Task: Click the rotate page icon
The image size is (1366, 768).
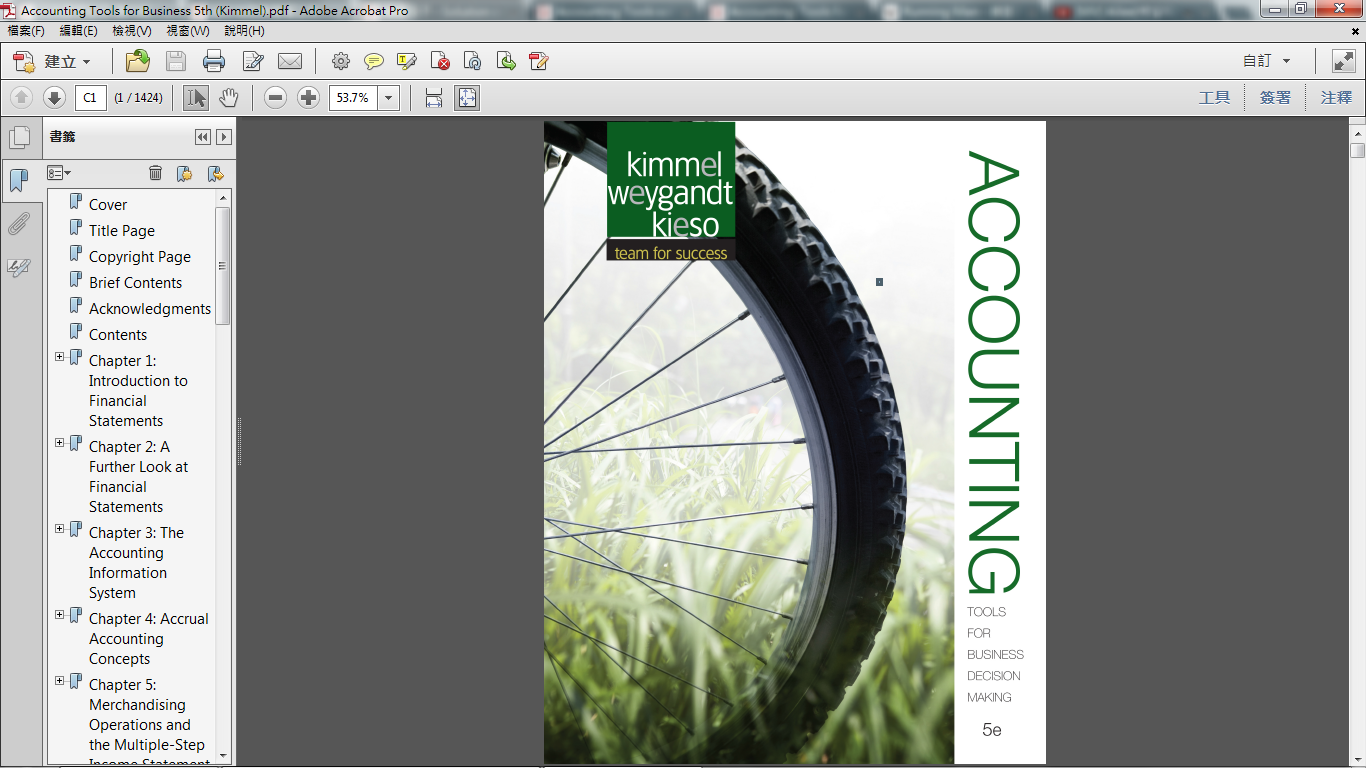Action: point(473,61)
